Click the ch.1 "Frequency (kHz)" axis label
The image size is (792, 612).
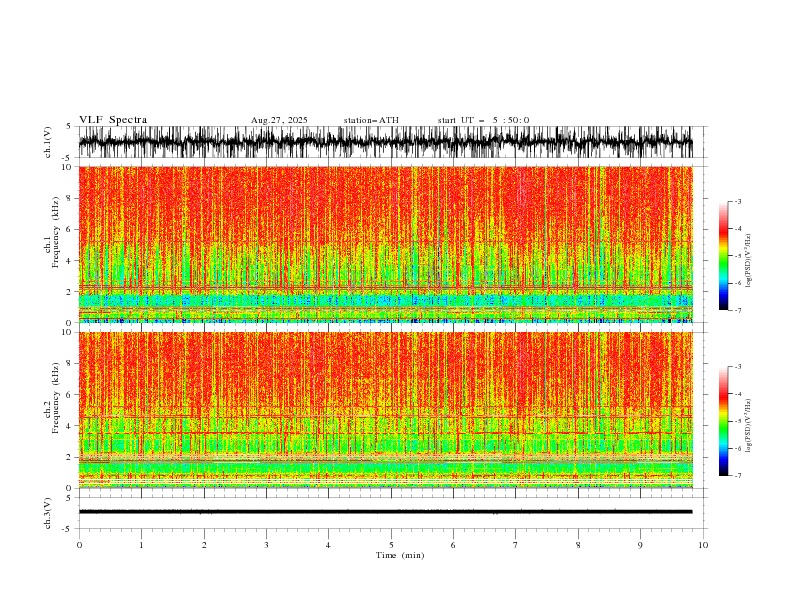coord(56,232)
